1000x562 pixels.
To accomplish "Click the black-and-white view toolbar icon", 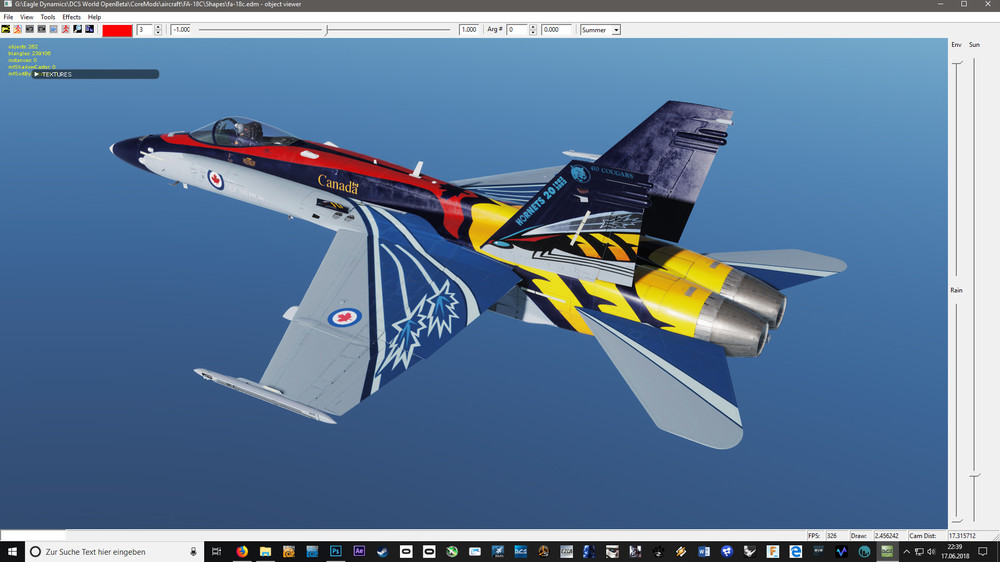I will pyautogui.click(x=78, y=29).
